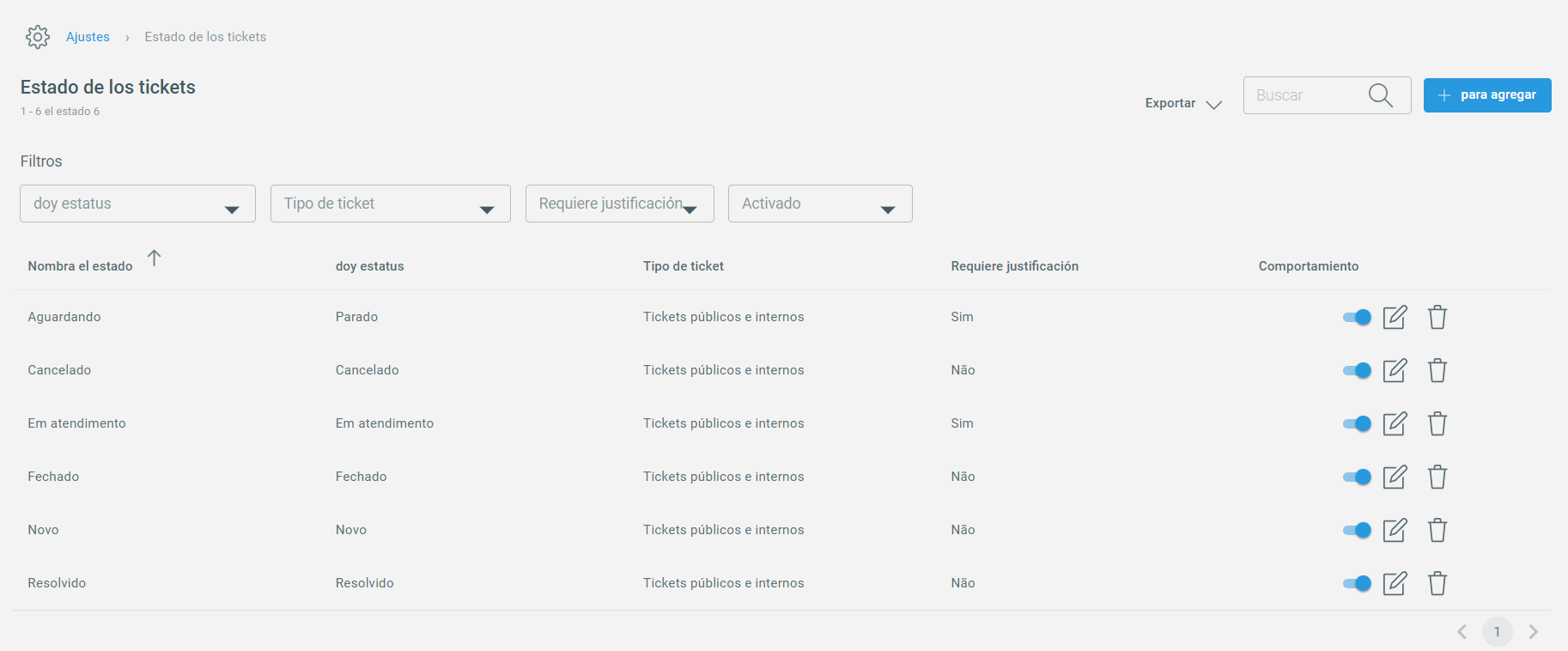
Task: Edit the Resolvido status row
Action: pos(1395,583)
